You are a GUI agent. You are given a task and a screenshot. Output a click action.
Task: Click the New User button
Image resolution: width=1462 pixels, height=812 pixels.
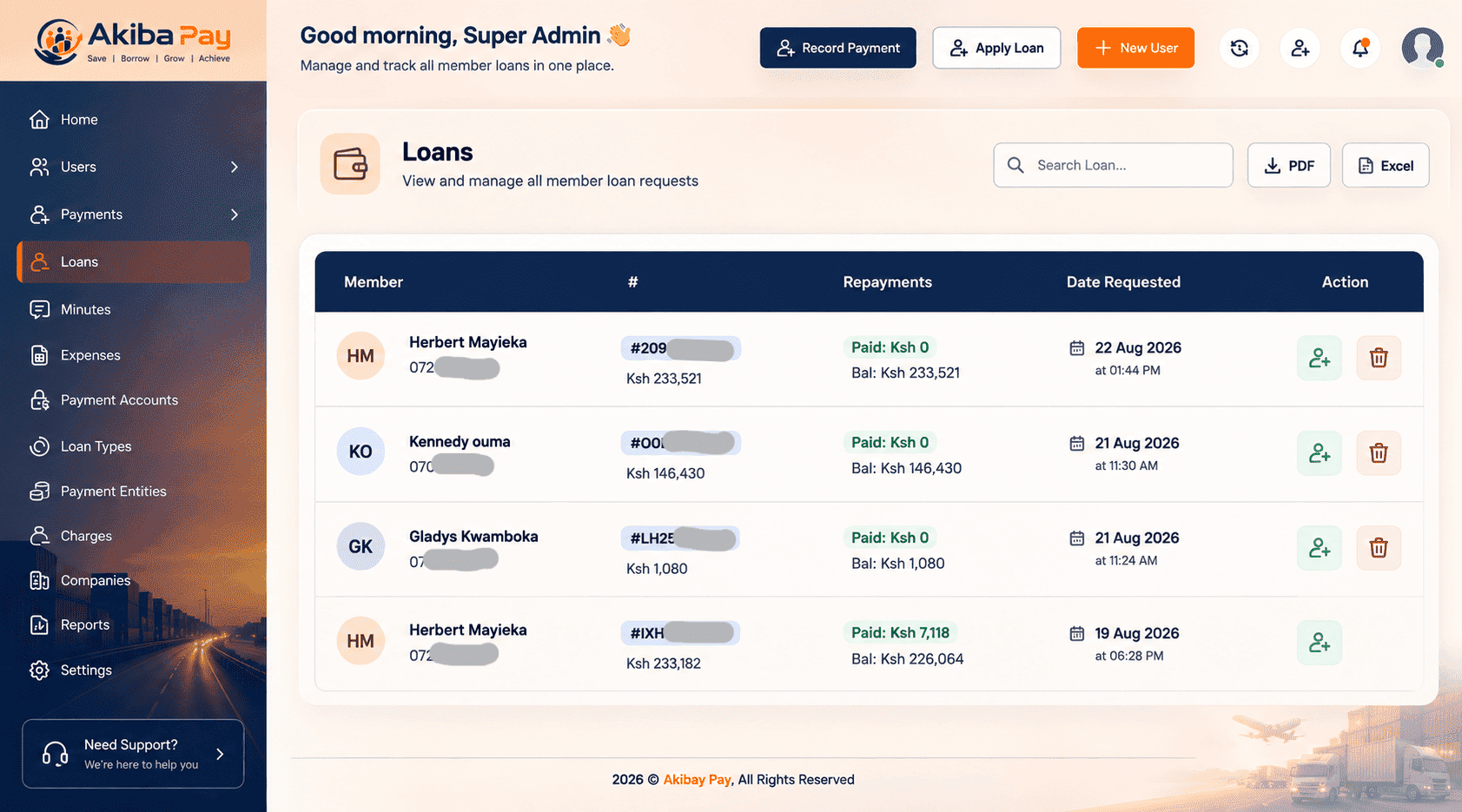(1135, 48)
